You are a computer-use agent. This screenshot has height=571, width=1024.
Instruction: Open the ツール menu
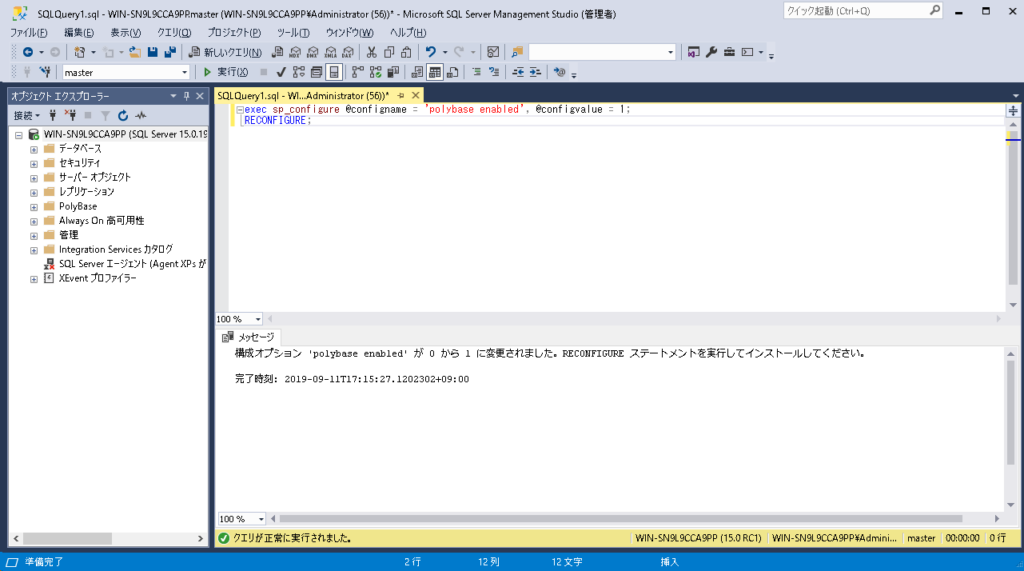(292, 32)
